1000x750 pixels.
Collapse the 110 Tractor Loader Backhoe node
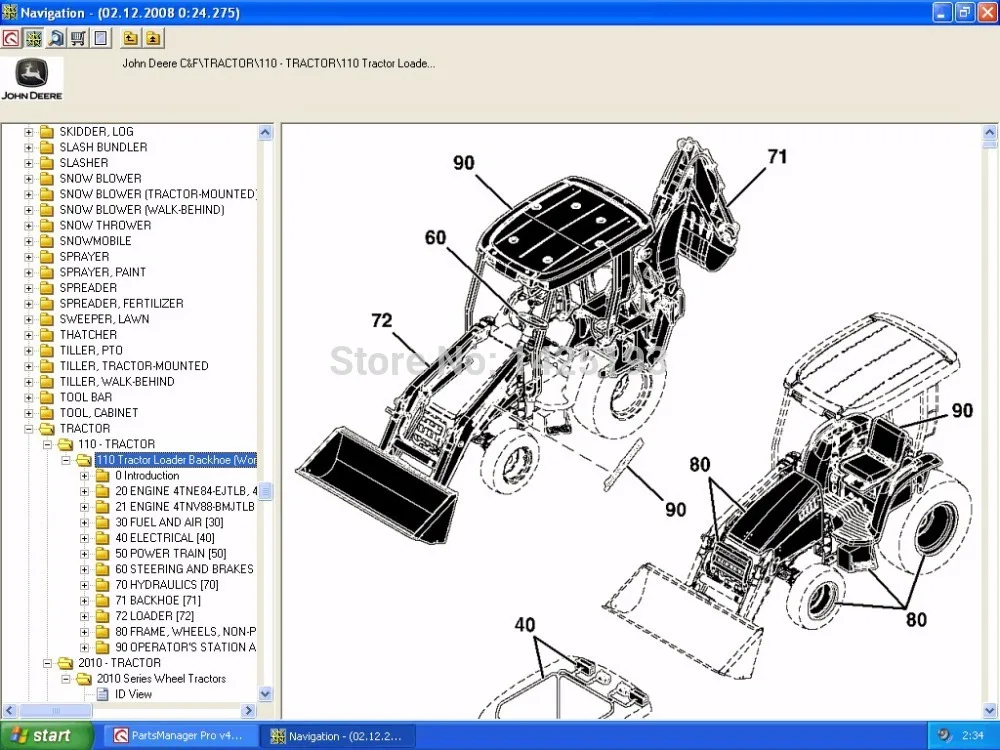click(x=66, y=460)
